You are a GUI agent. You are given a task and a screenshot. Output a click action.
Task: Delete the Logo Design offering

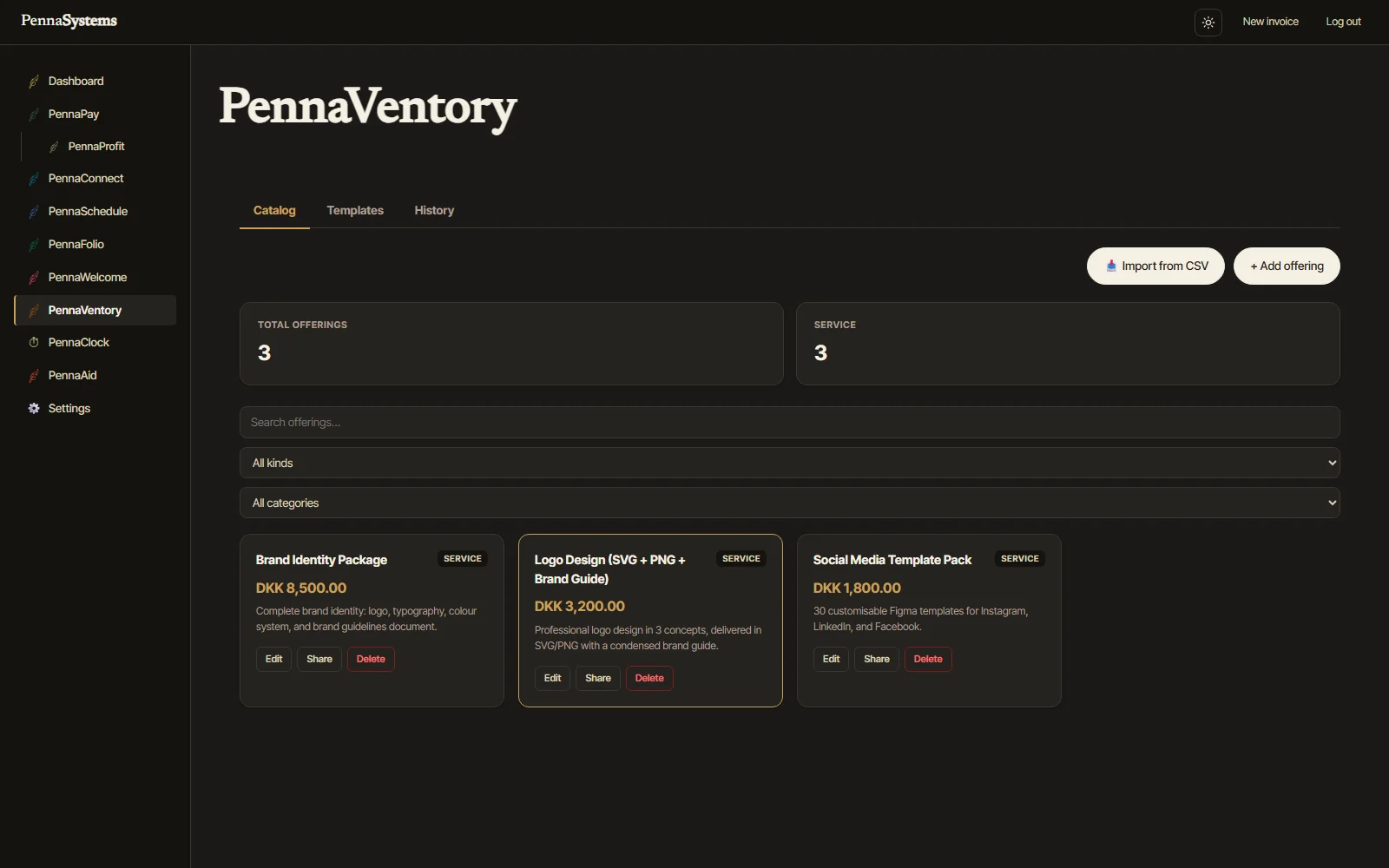point(649,678)
